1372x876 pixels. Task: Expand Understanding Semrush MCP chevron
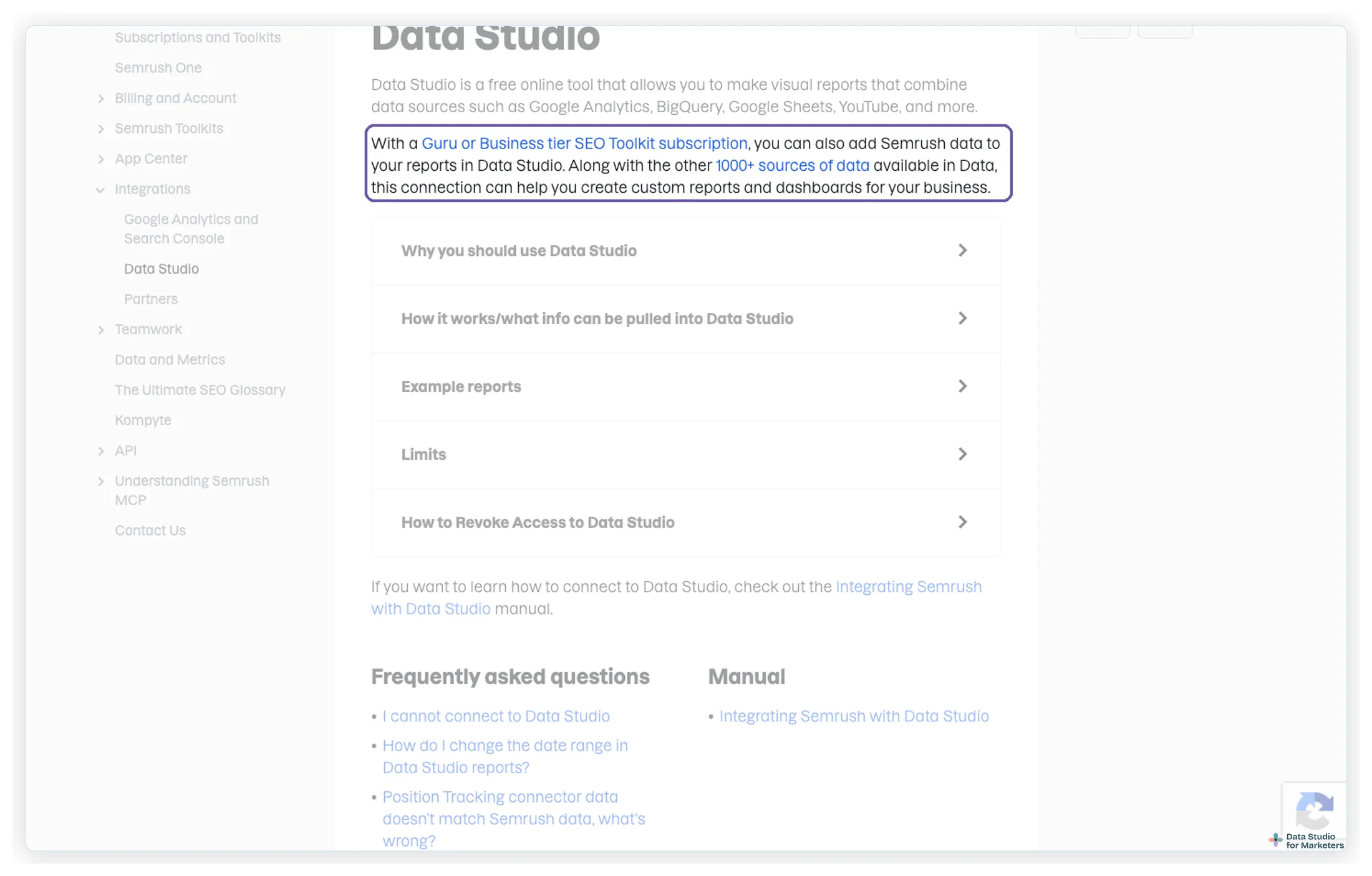coord(101,481)
